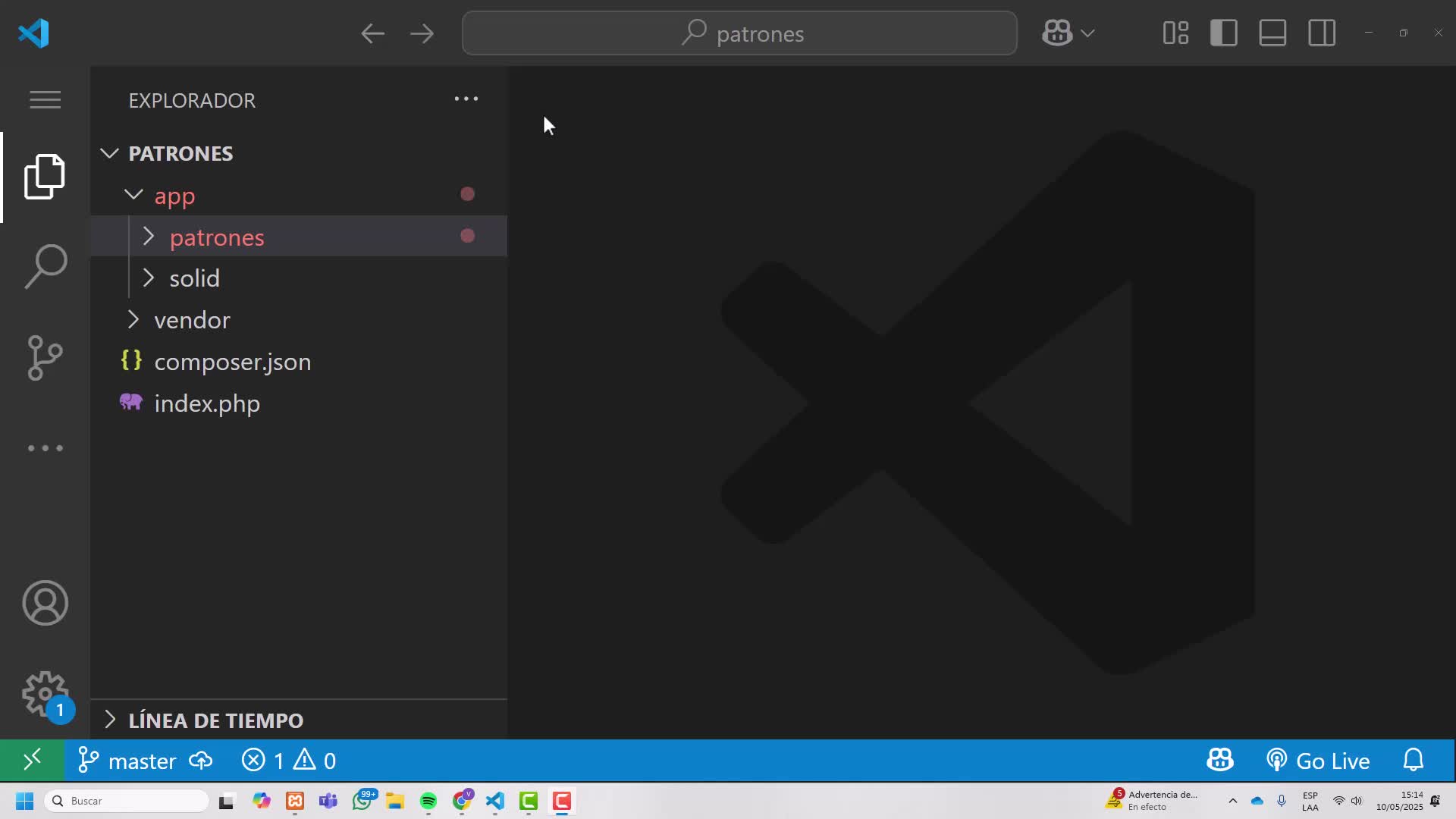Open the Manage settings gear
Image resolution: width=1456 pixels, height=819 pixels.
45,694
